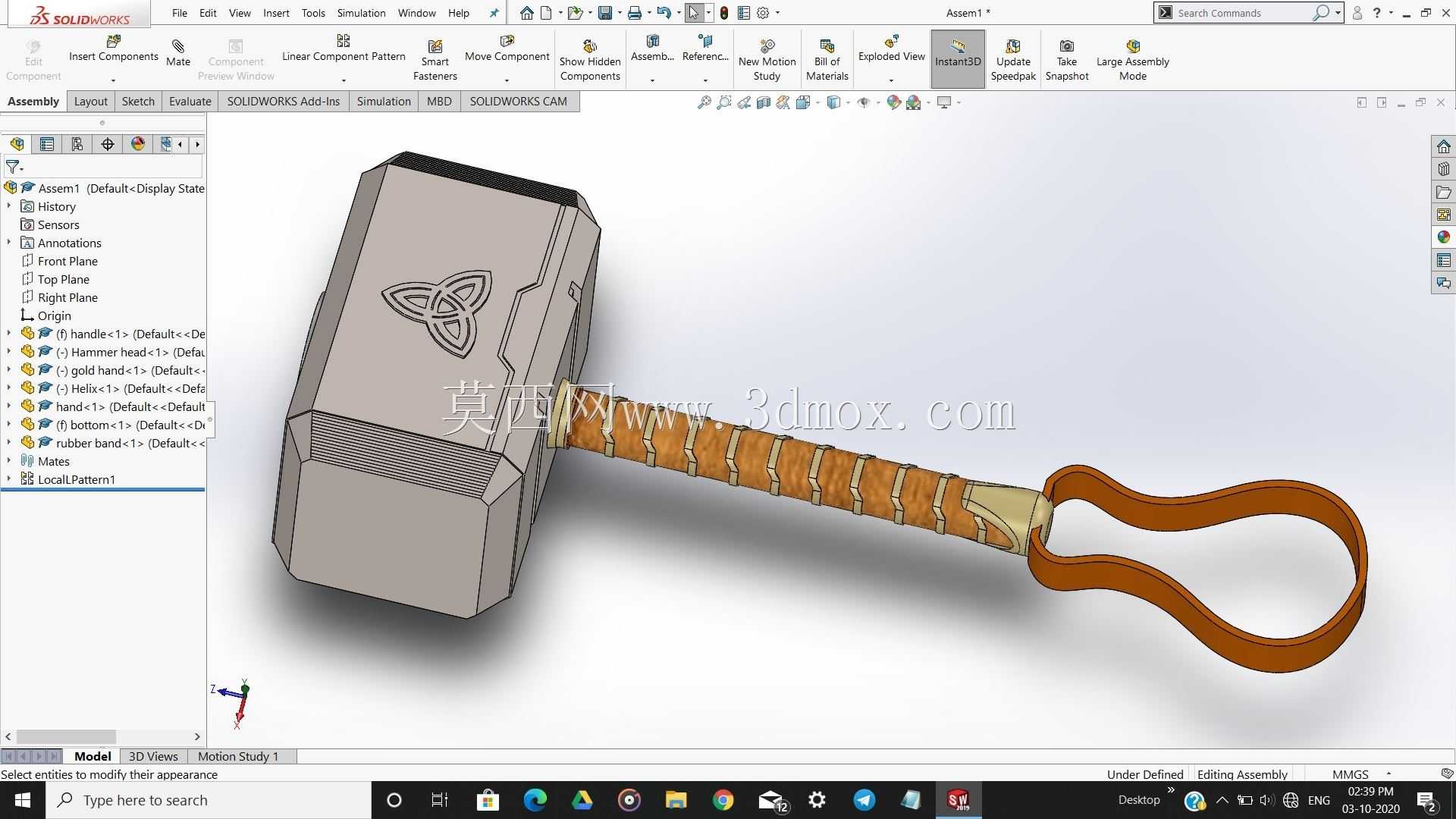Image resolution: width=1456 pixels, height=819 pixels.
Task: Activate Section View tool
Action: pyautogui.click(x=764, y=102)
